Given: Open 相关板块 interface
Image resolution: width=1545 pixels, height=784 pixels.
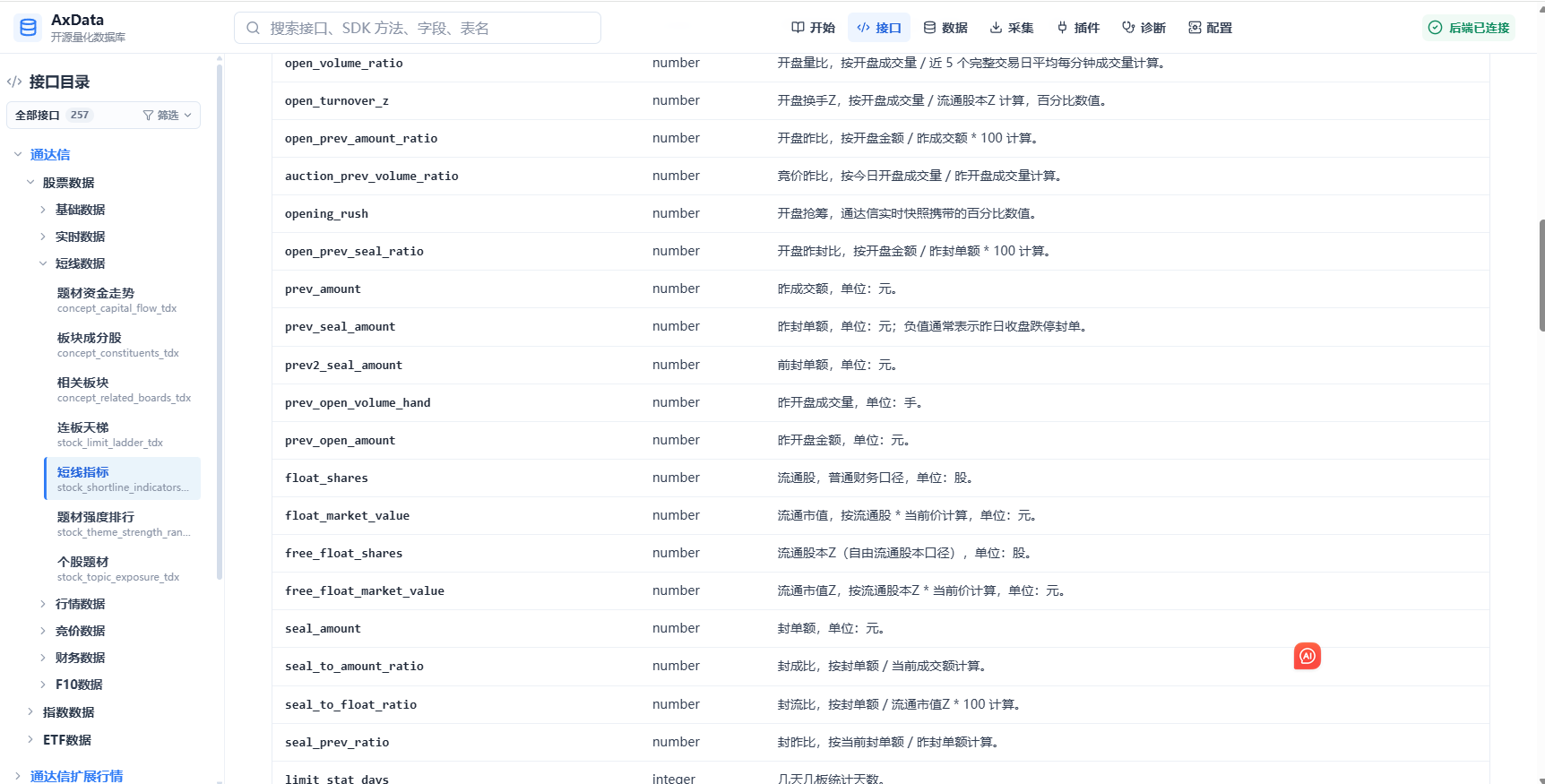Looking at the screenshot, I should (x=123, y=389).
